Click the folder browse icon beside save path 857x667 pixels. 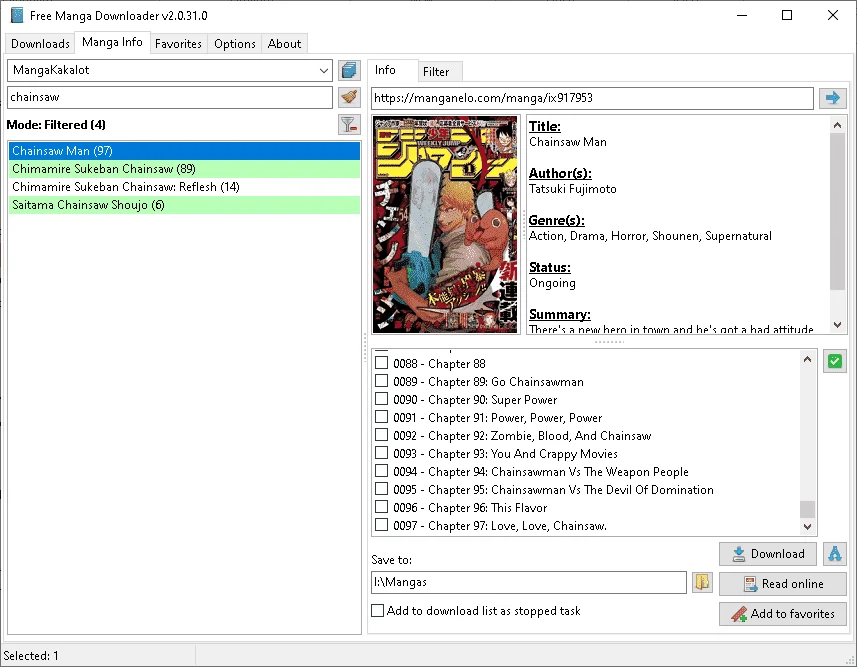702,582
